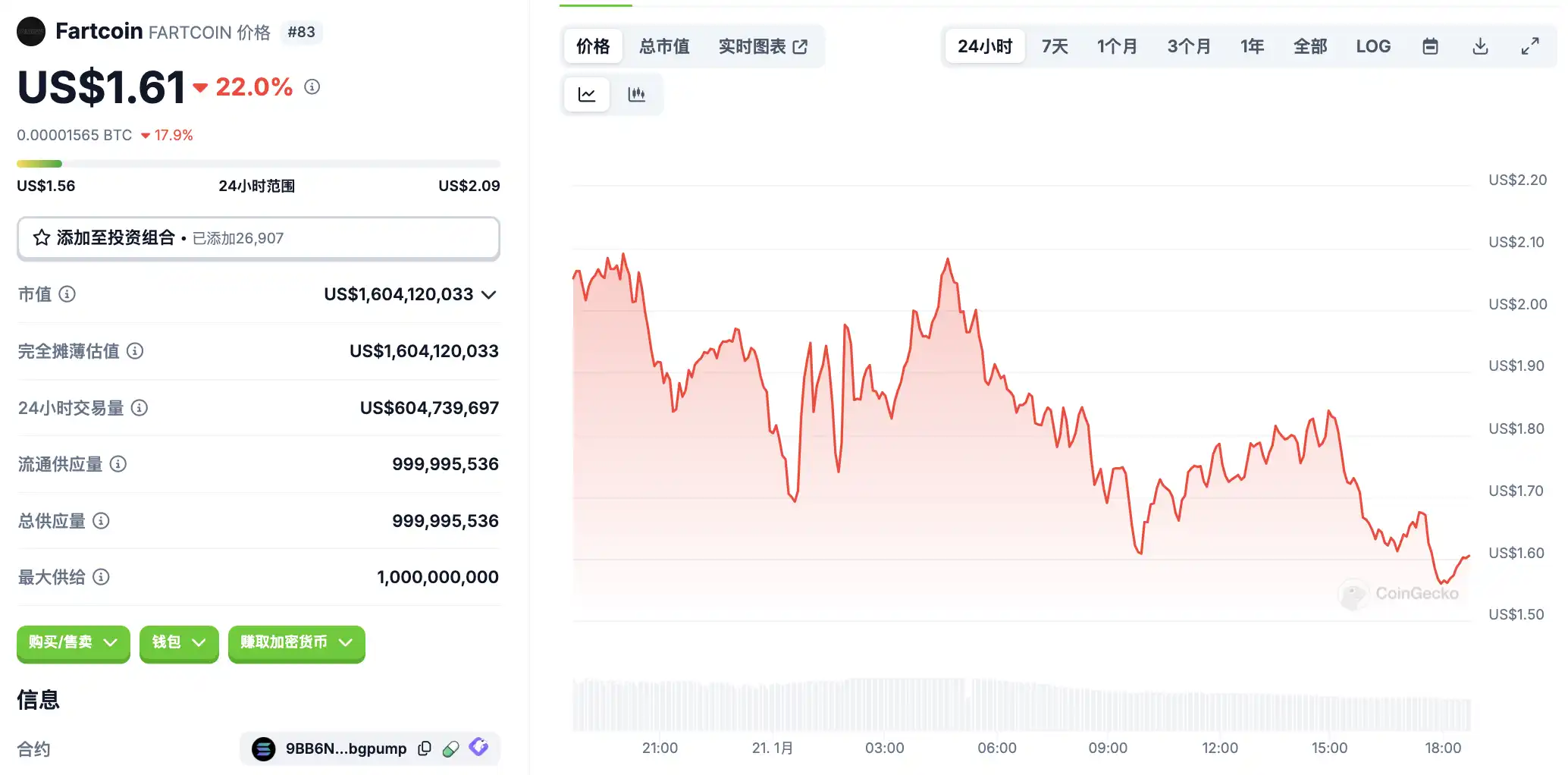
Task: Switch to the 总市值 tab
Action: coord(664,46)
